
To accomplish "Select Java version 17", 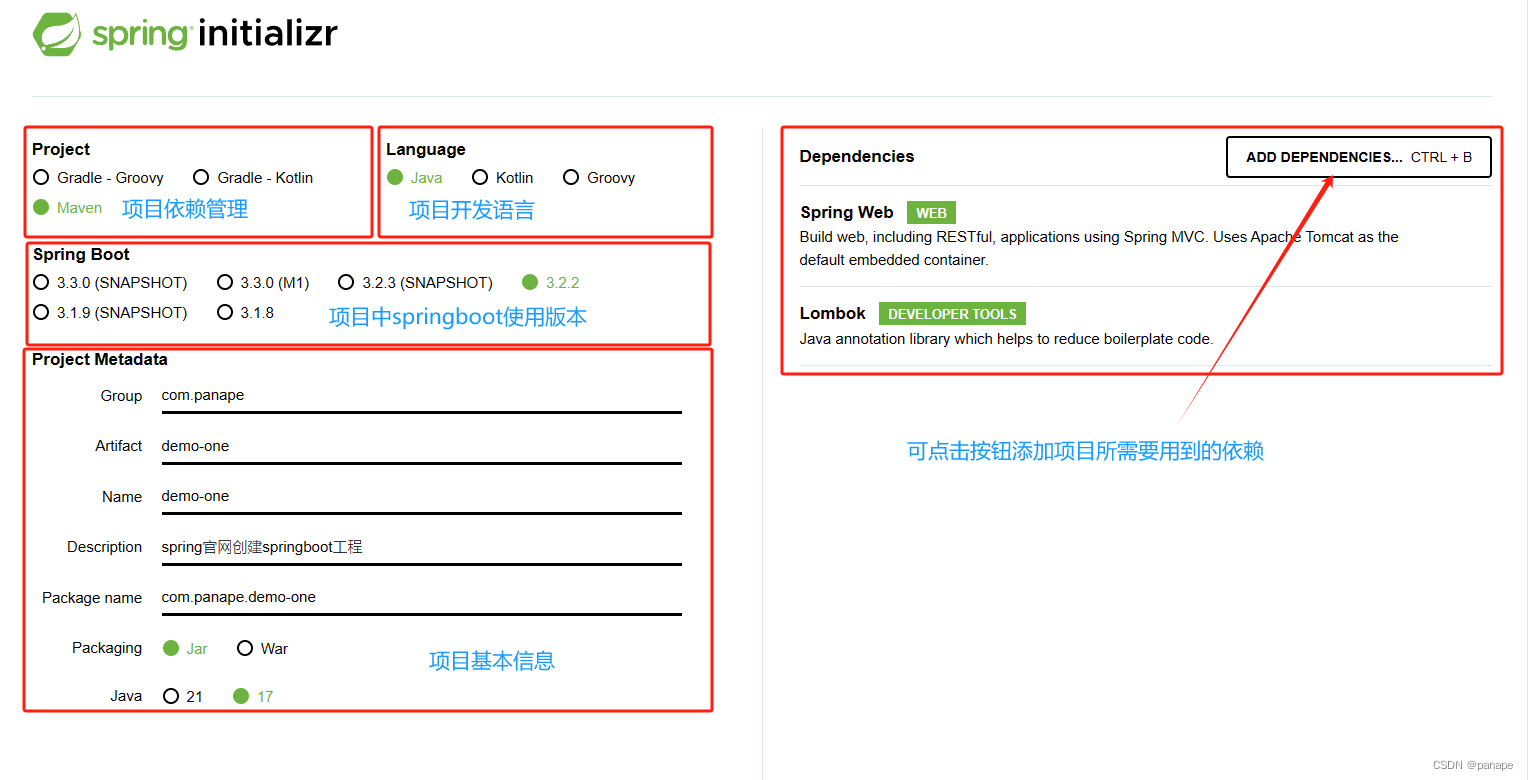I will pos(253,696).
